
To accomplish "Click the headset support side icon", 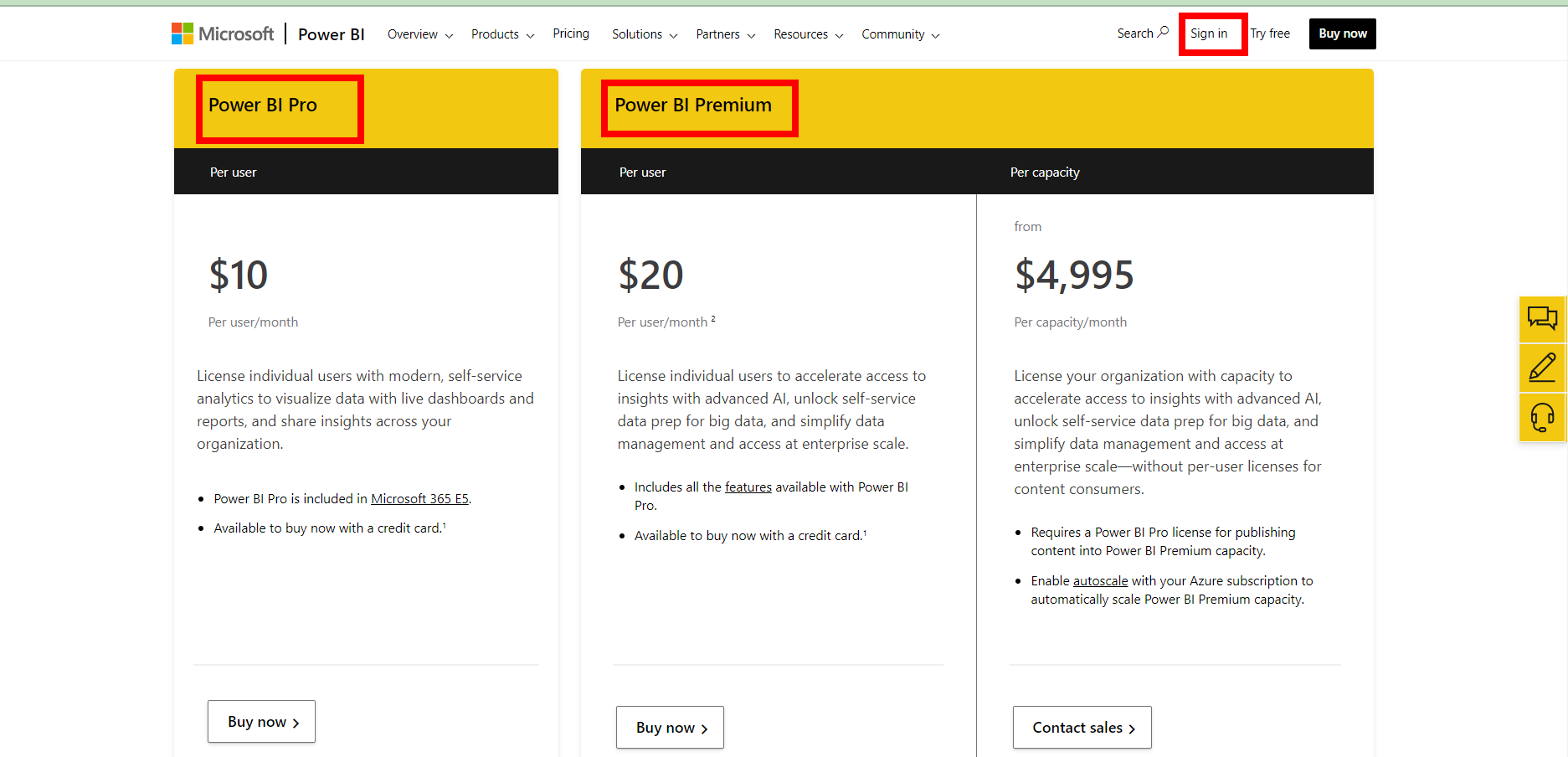I will coord(1542,417).
